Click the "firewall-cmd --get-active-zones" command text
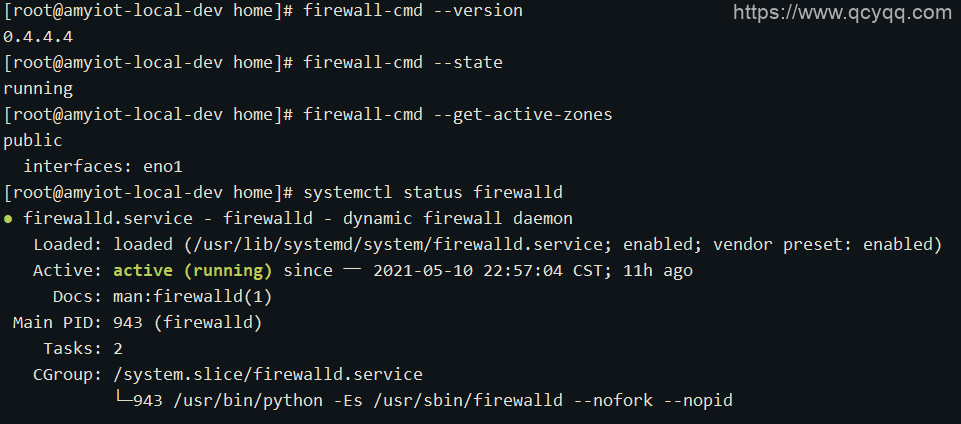 point(458,114)
